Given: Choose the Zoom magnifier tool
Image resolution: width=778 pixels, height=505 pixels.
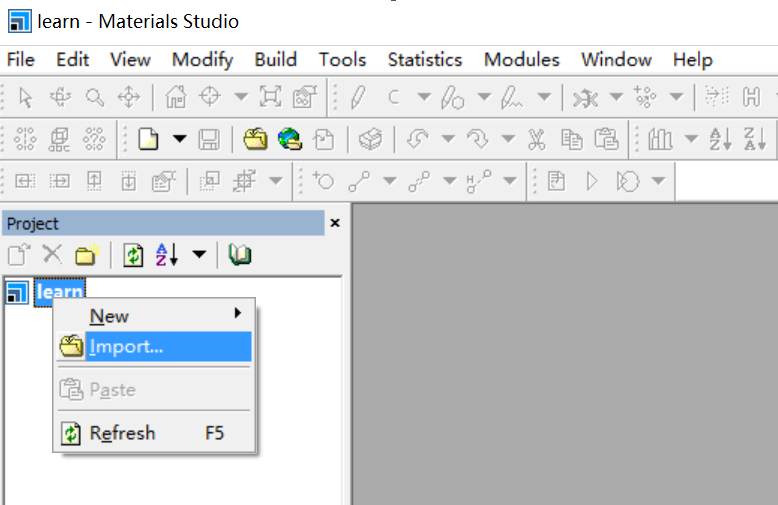Looking at the screenshot, I should tap(95, 97).
